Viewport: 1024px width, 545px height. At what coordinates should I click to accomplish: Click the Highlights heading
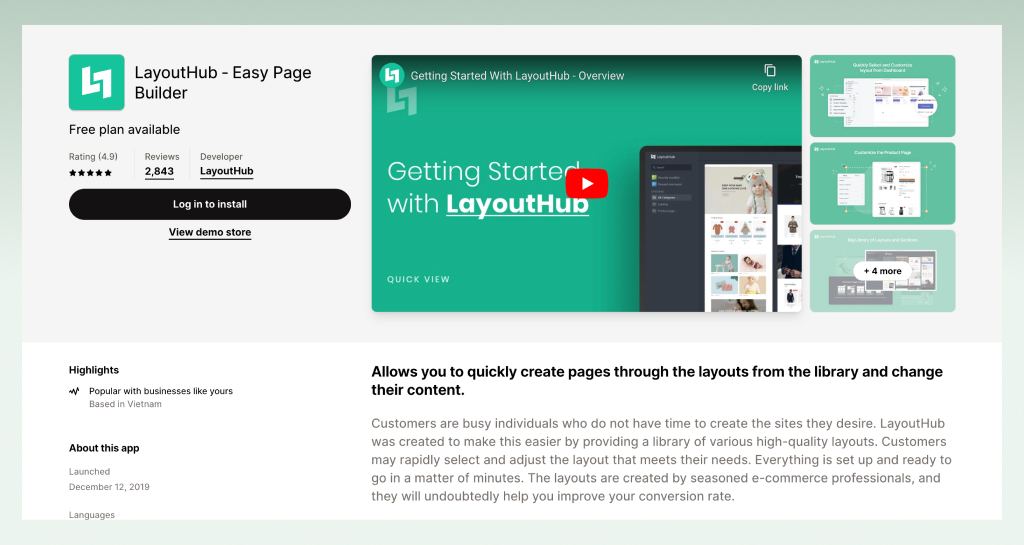coord(94,370)
